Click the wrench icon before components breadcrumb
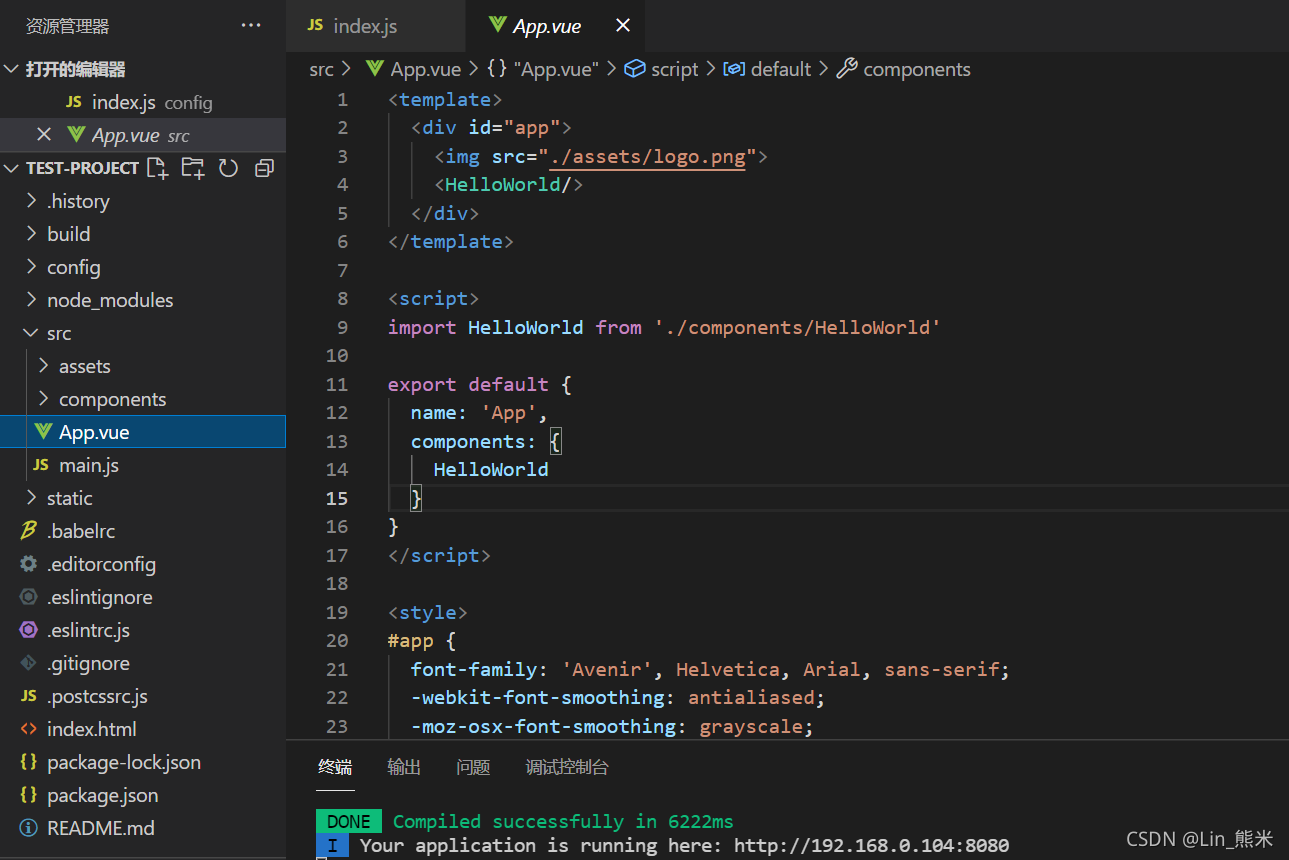The width and height of the screenshot is (1289, 860). (x=847, y=69)
